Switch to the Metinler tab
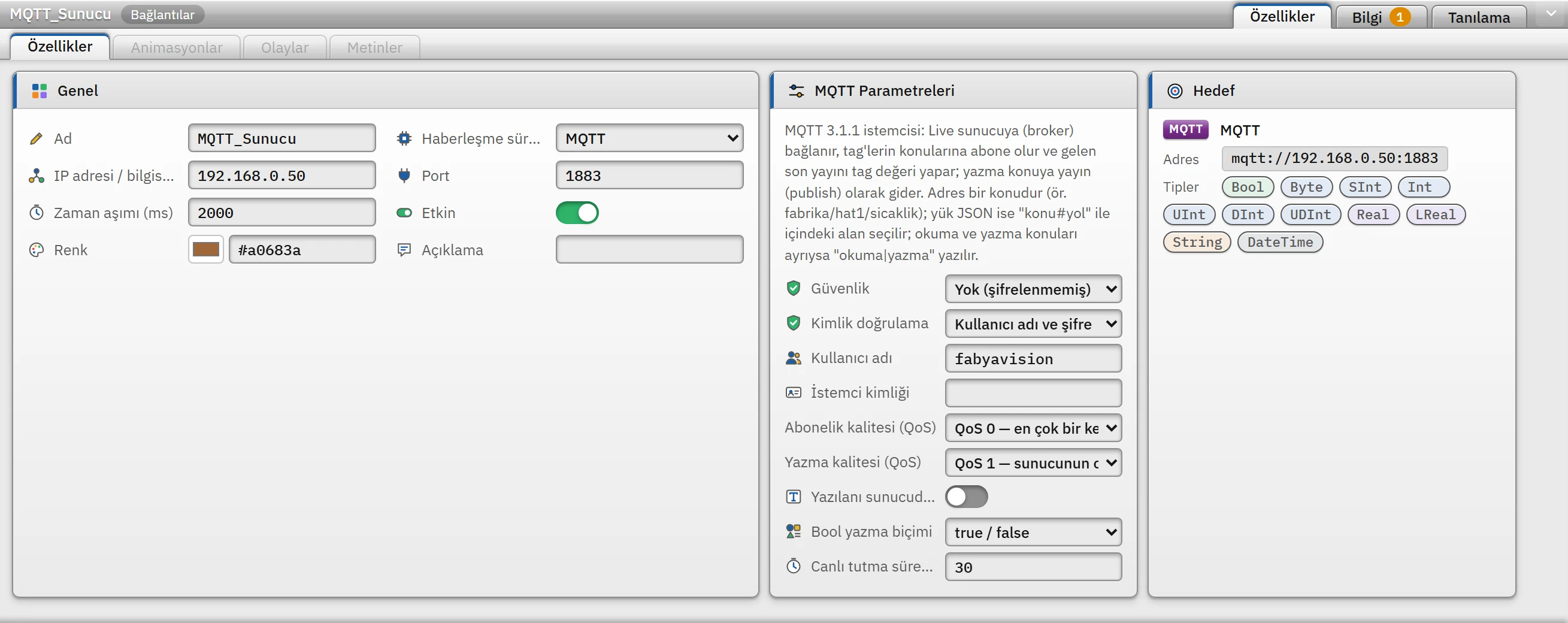 click(x=374, y=47)
